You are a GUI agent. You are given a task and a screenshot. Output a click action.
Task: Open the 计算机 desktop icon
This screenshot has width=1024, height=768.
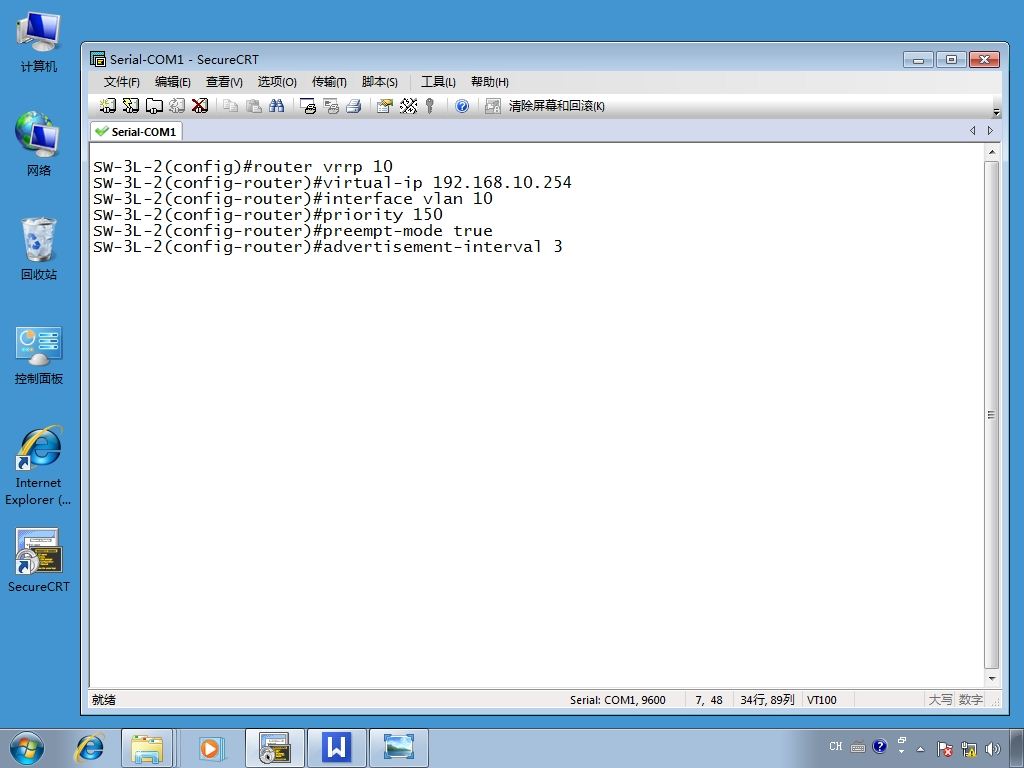(x=39, y=42)
